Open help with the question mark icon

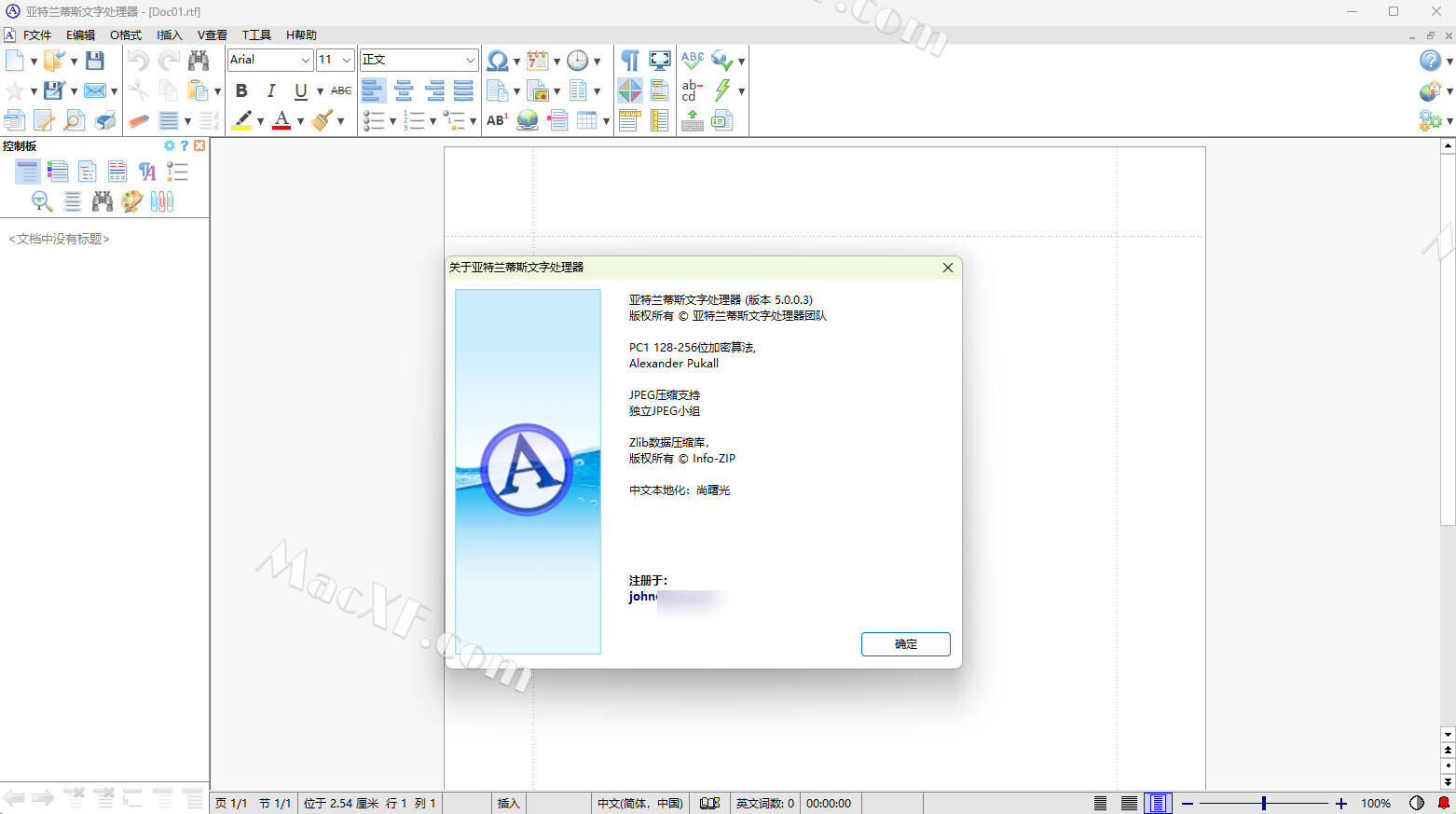coord(1430,61)
